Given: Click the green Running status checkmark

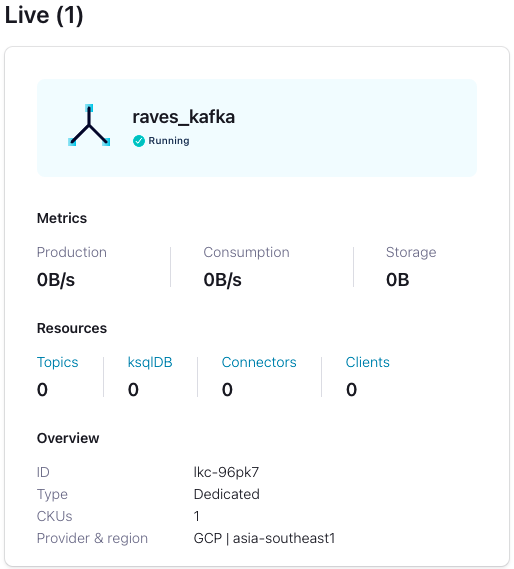Looking at the screenshot, I should pyautogui.click(x=139, y=141).
